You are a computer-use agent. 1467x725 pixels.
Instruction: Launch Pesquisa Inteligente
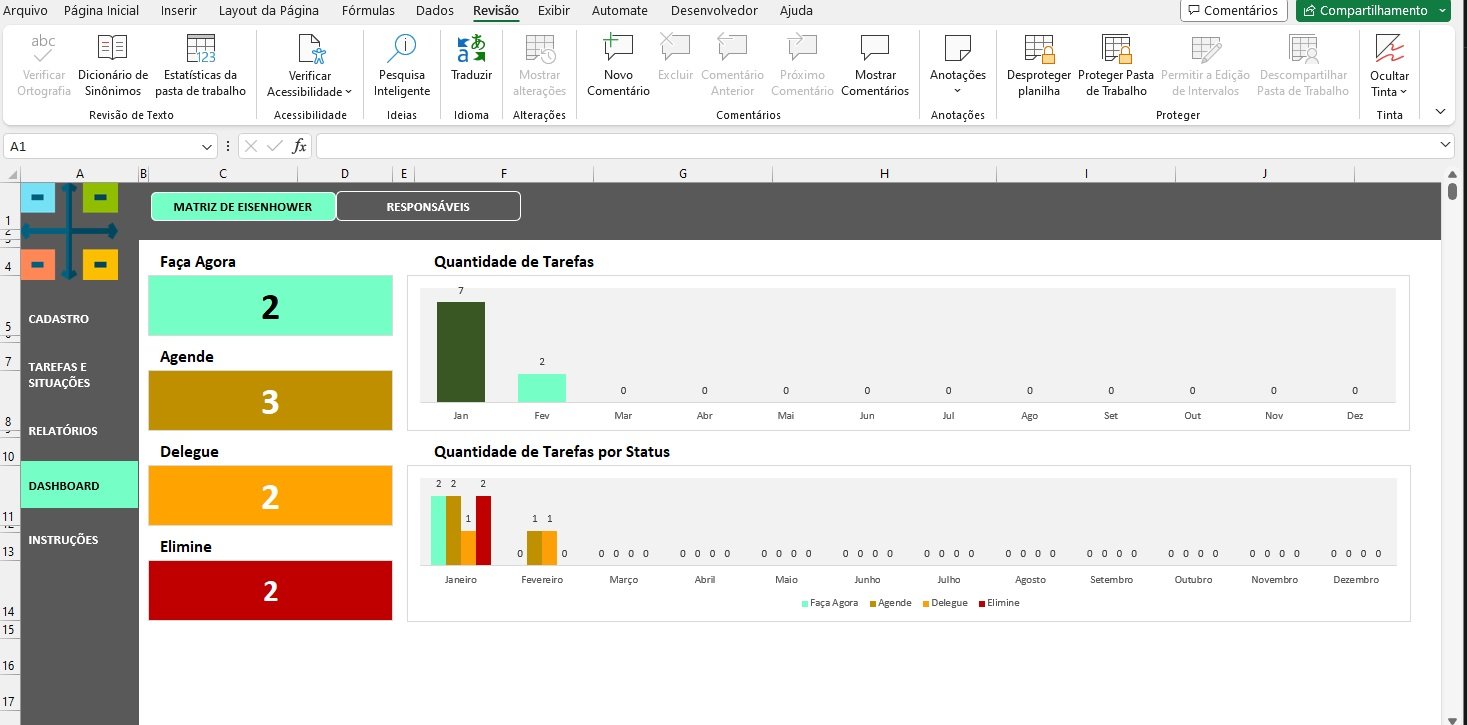pyautogui.click(x=403, y=66)
